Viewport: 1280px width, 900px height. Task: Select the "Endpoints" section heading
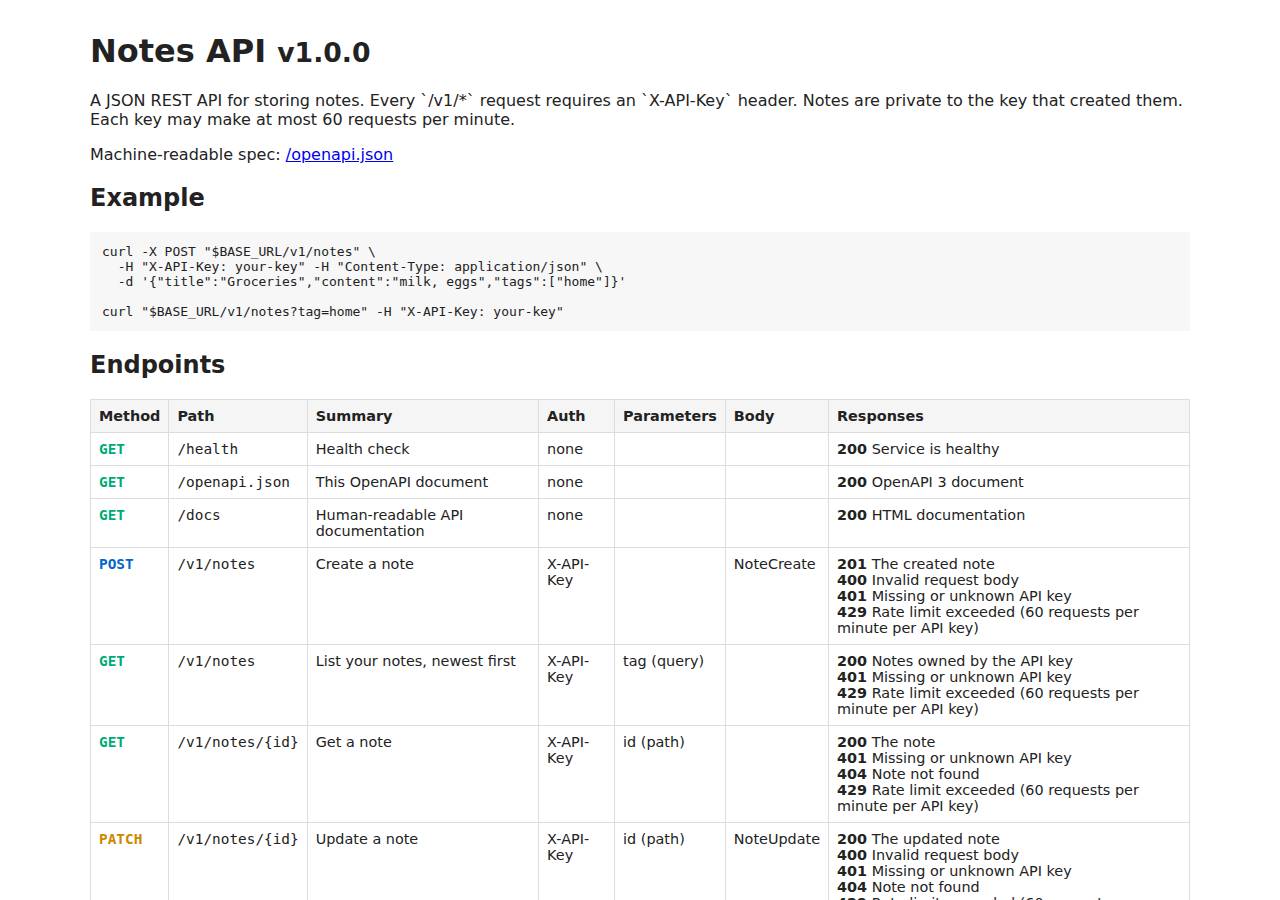coord(157,364)
